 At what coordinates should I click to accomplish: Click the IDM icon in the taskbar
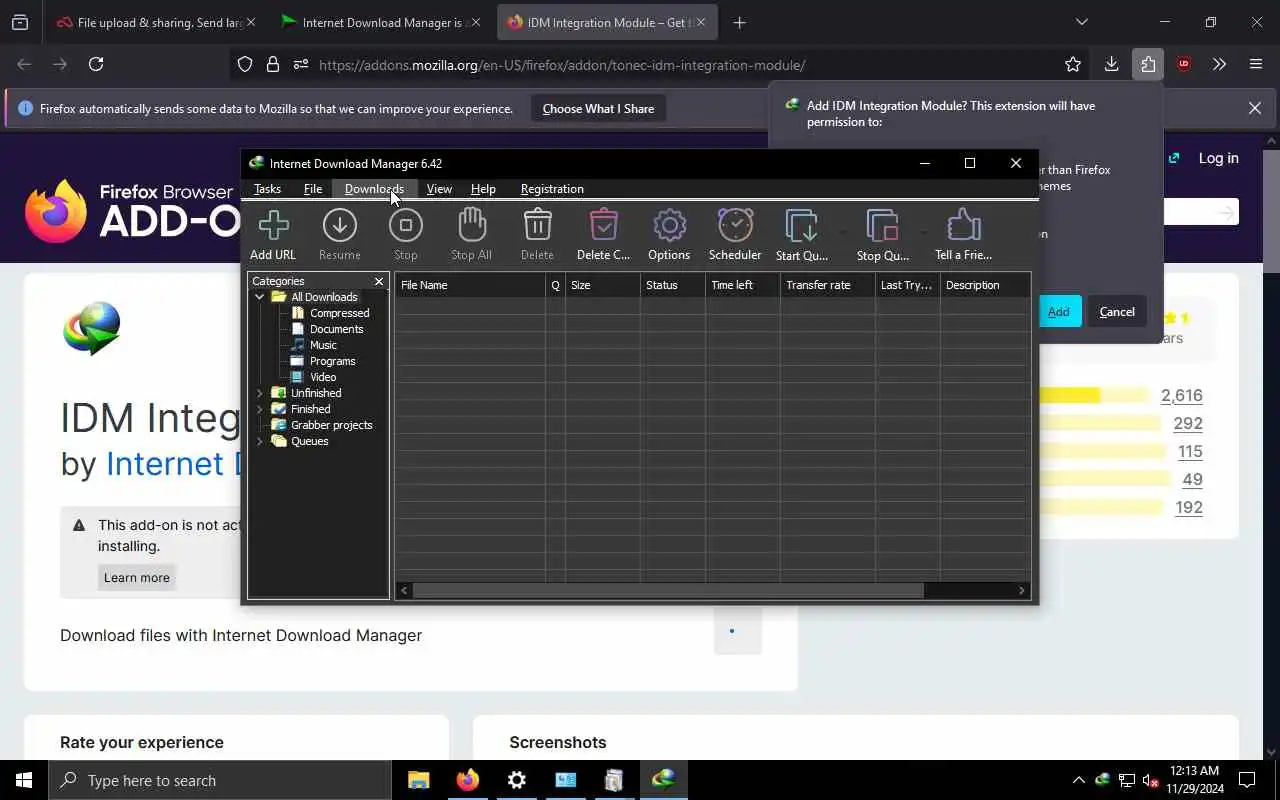[x=663, y=780]
